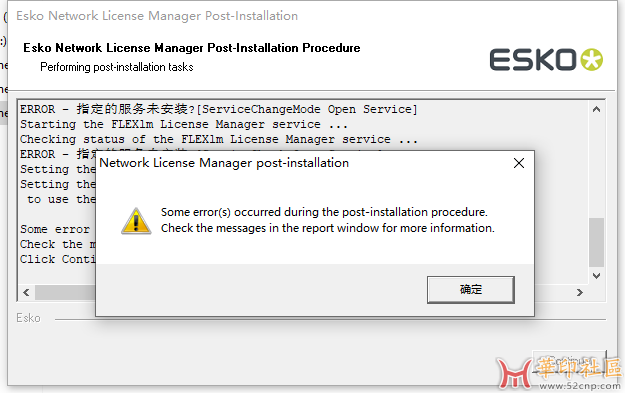Image resolution: width=625 pixels, height=393 pixels.
Task: Click the vertical scrollbar thumb in report window
Action: tap(596, 242)
